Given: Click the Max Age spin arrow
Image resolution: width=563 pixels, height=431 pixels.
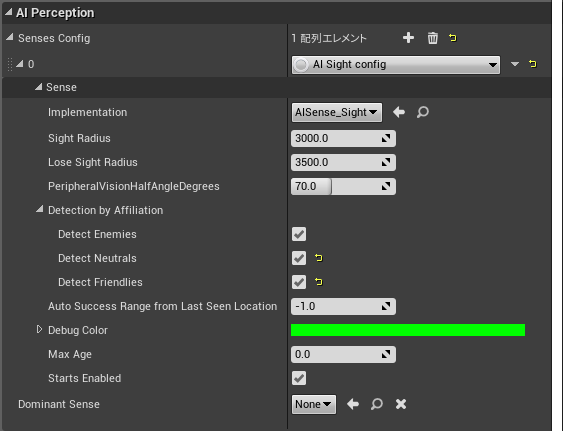Looking at the screenshot, I should click(x=386, y=354).
